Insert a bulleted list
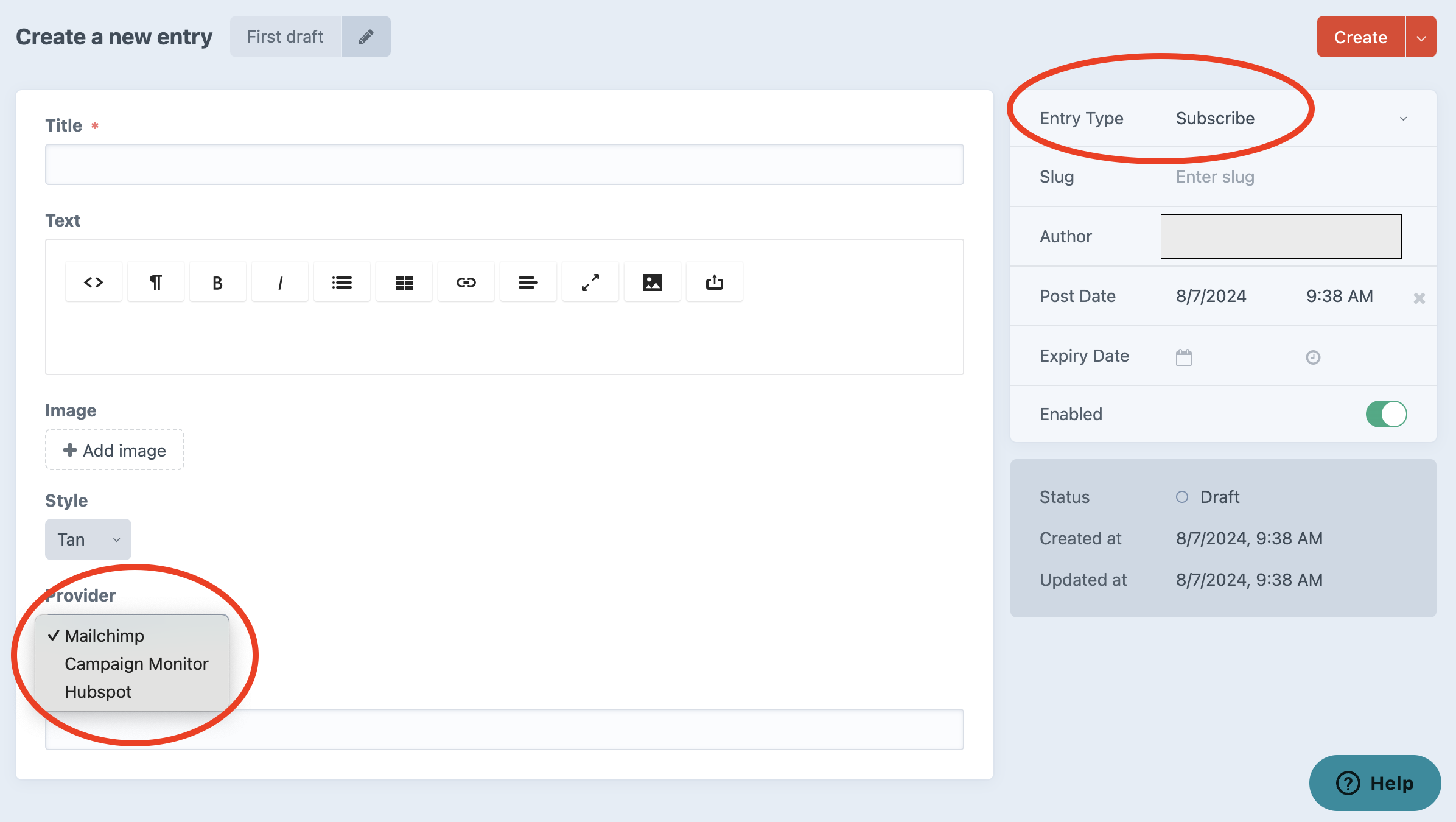 342,282
